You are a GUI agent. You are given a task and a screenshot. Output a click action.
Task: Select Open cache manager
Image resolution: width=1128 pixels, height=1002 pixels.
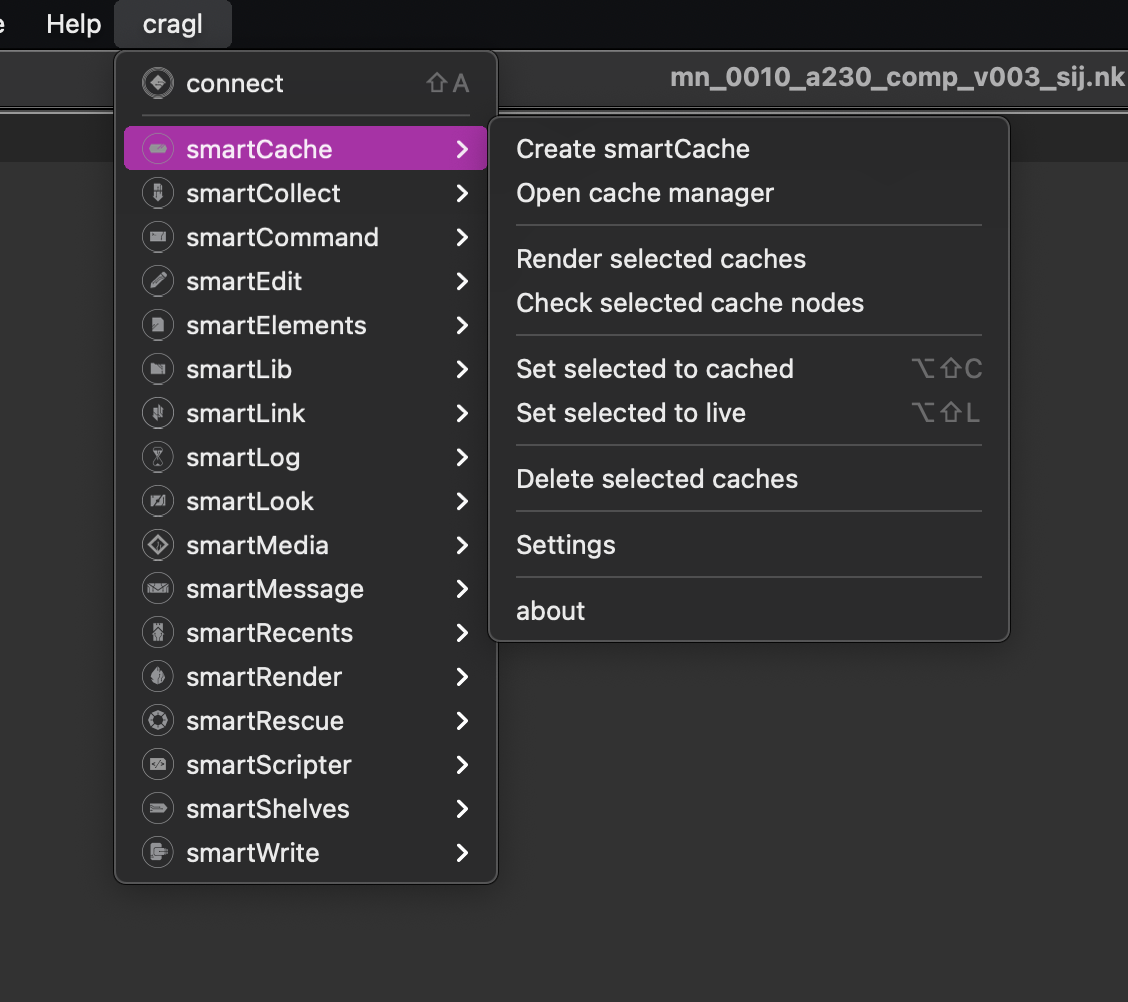[x=644, y=193]
